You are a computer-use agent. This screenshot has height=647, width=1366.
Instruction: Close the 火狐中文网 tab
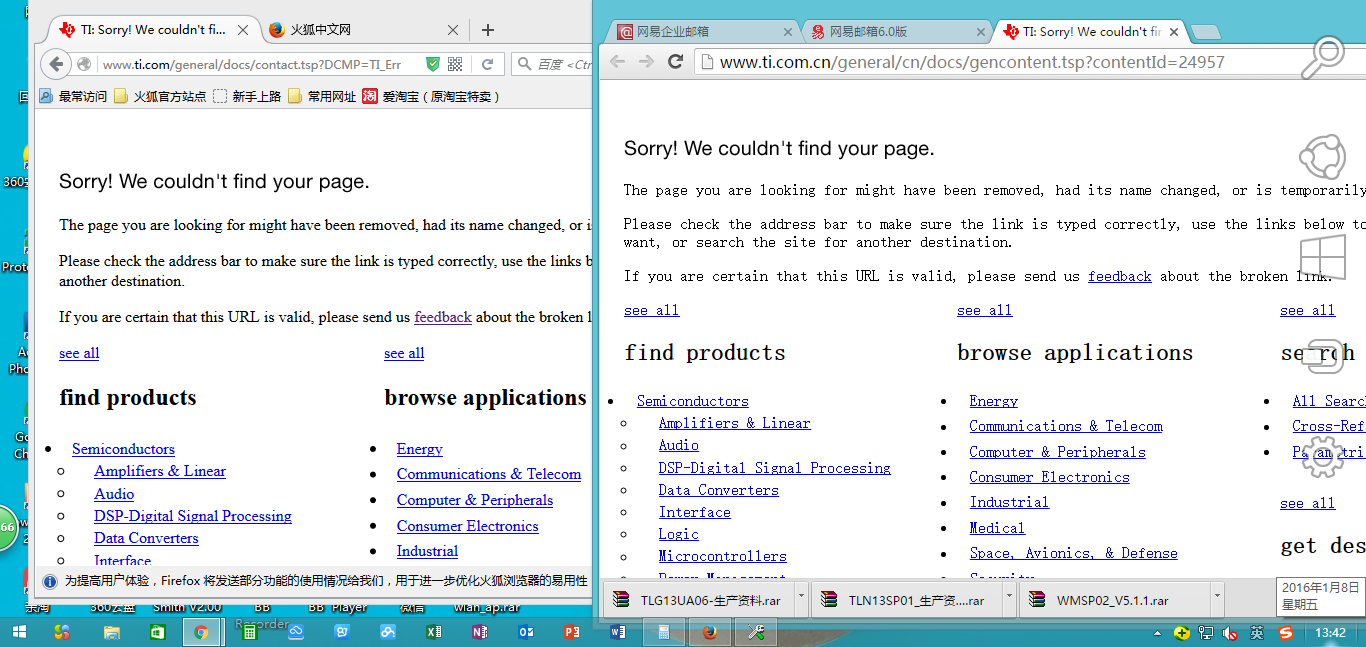(x=453, y=30)
